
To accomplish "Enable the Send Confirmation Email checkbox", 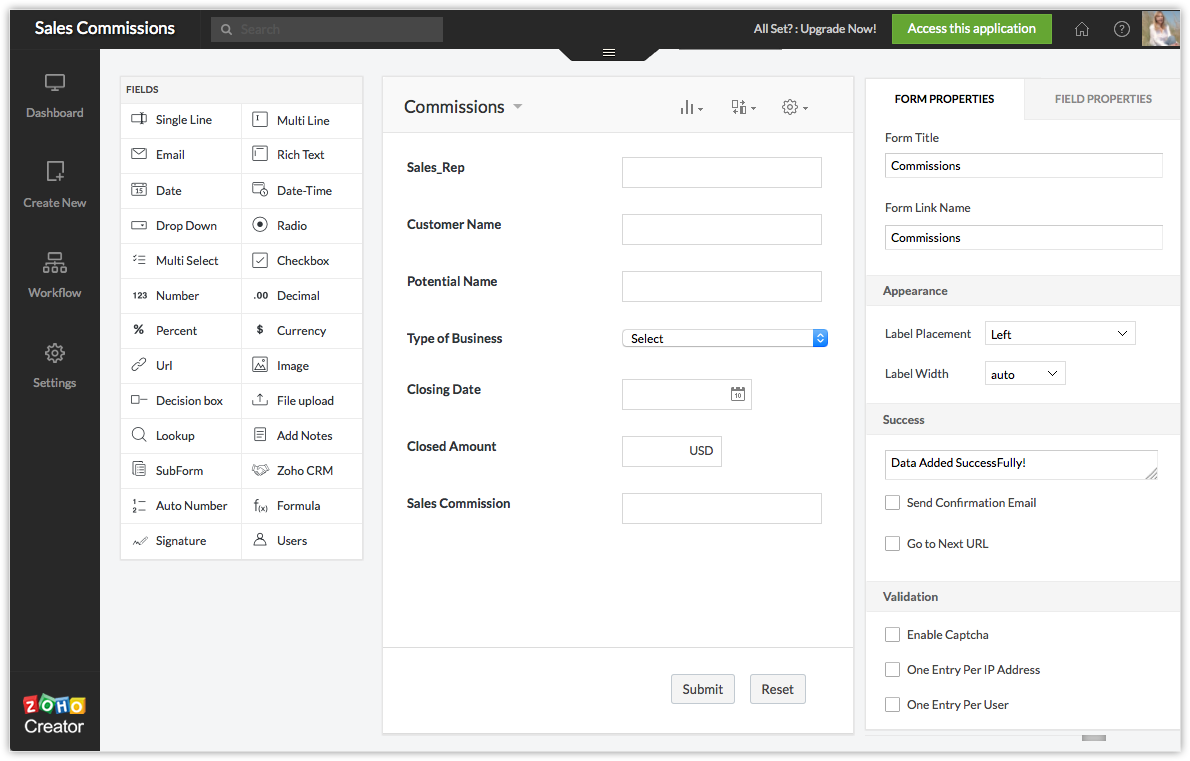I will click(892, 503).
